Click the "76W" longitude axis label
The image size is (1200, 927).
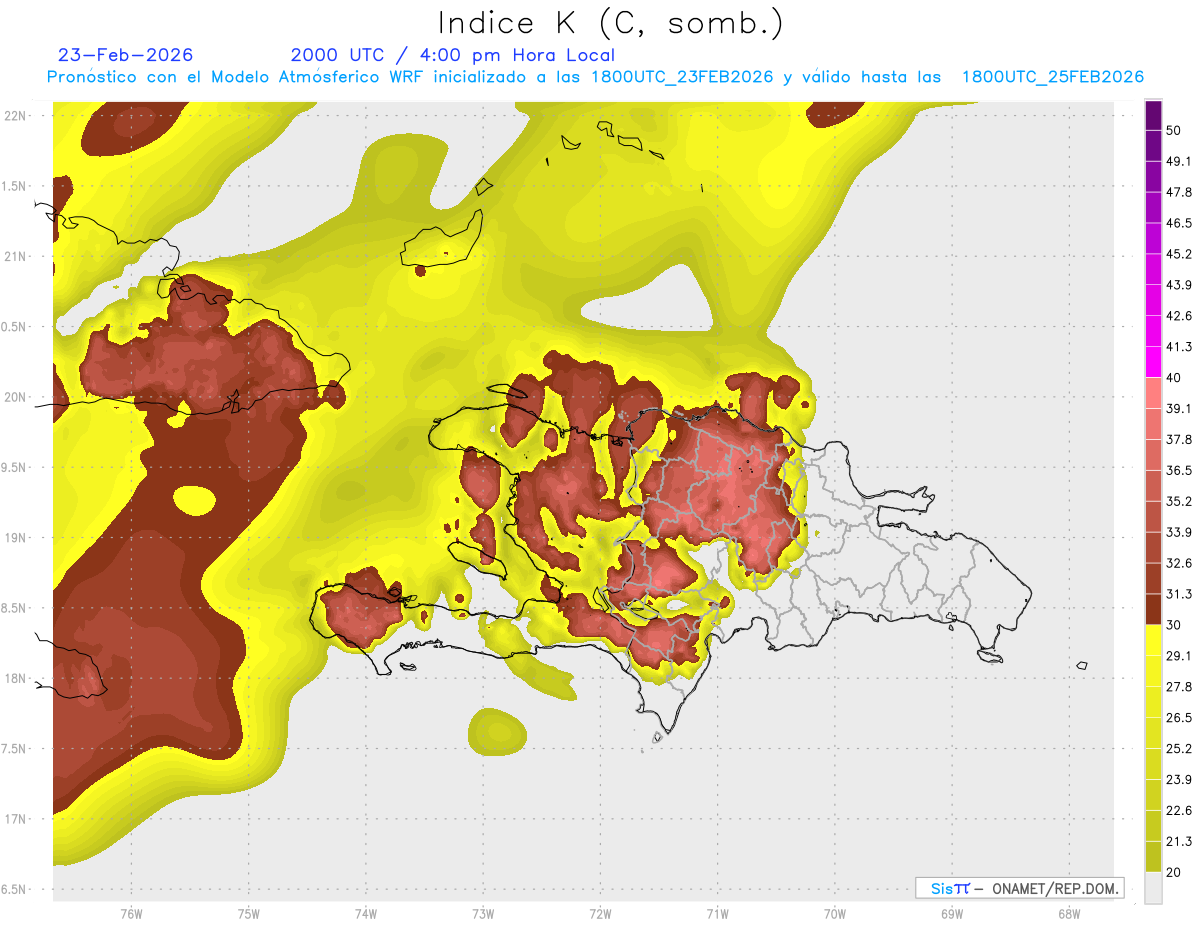[x=131, y=914]
